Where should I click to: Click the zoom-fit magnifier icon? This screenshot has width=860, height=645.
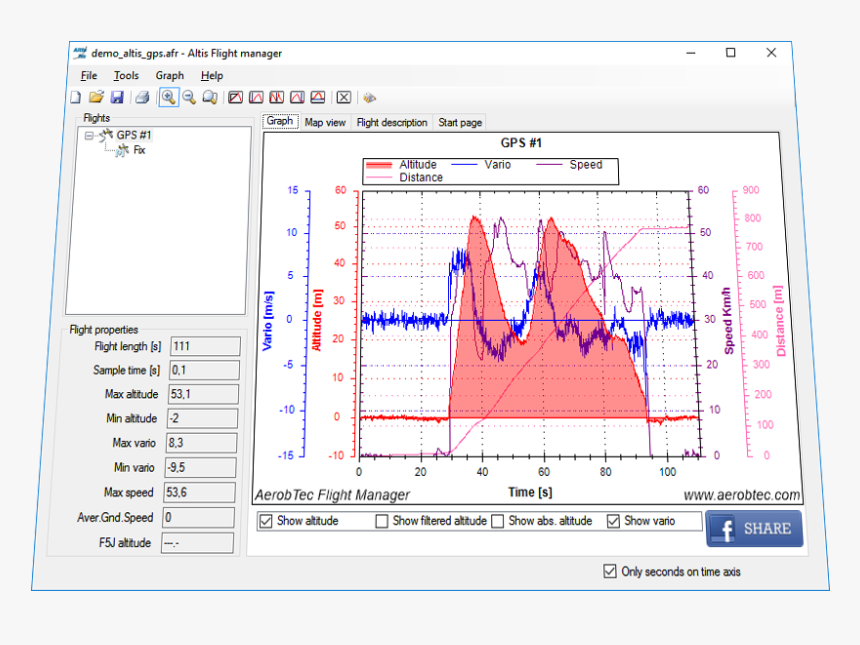point(210,97)
